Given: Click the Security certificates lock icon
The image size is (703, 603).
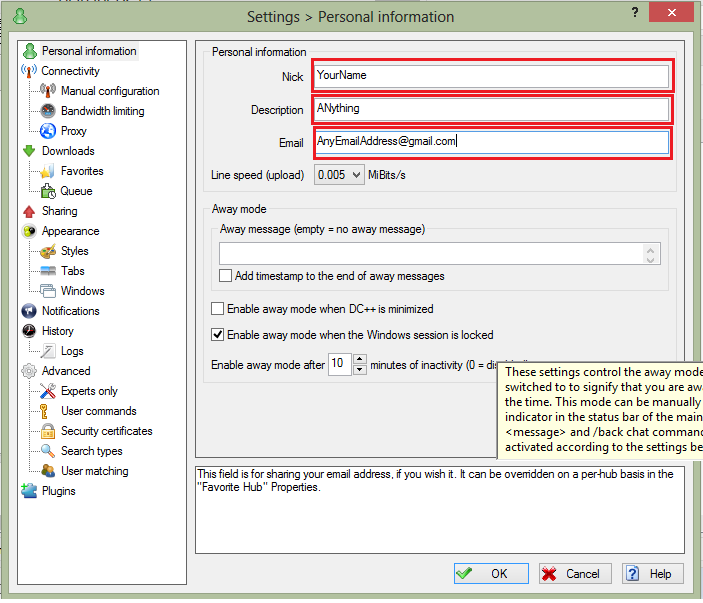Looking at the screenshot, I should click(x=48, y=431).
